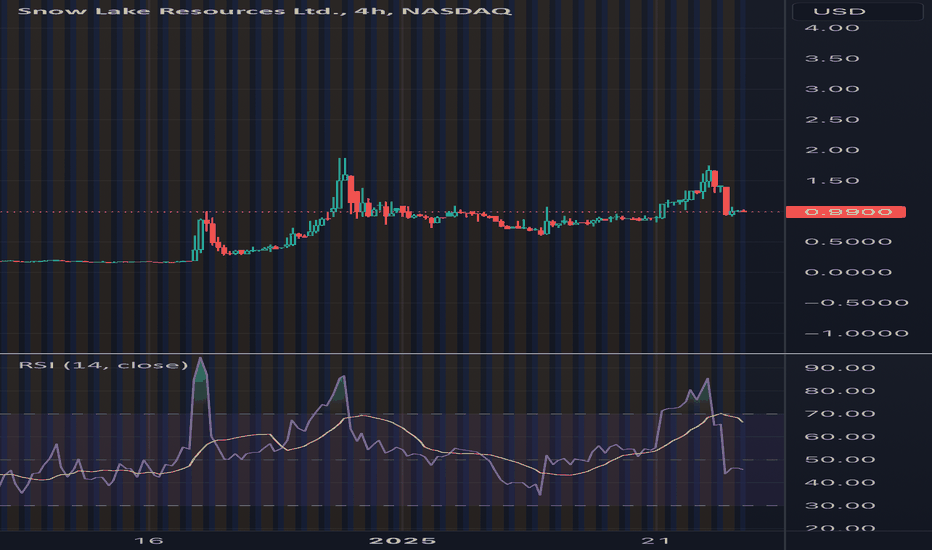Click the 60.00 RSI axis label

click(840, 437)
